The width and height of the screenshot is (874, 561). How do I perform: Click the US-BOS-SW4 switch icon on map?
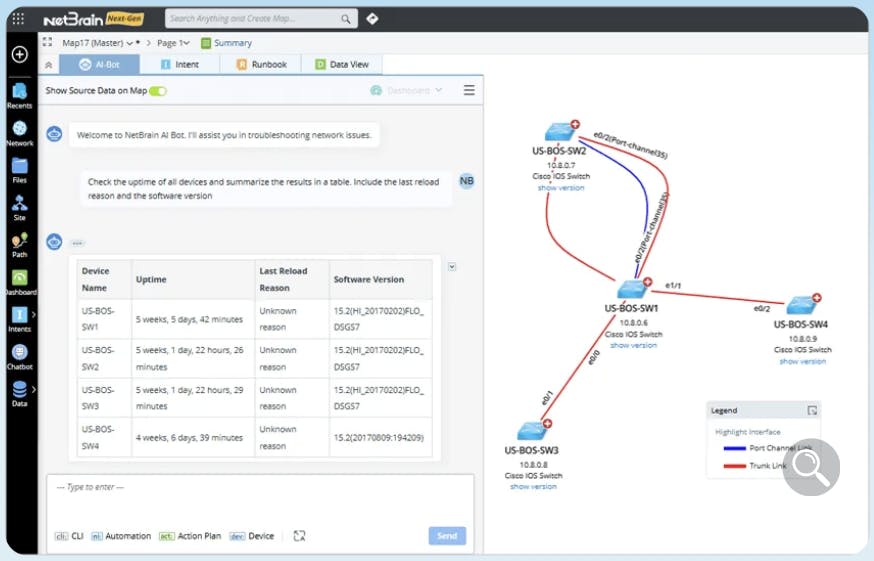(x=801, y=305)
